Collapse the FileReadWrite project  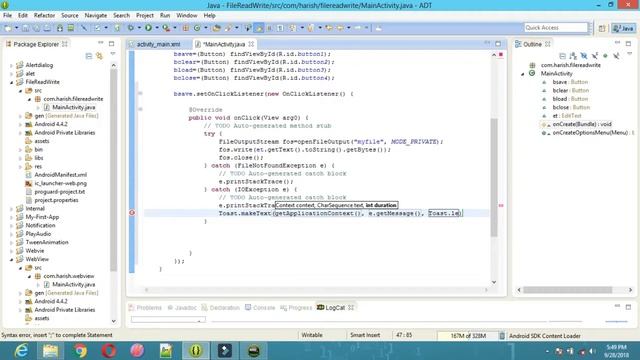tap(11, 82)
